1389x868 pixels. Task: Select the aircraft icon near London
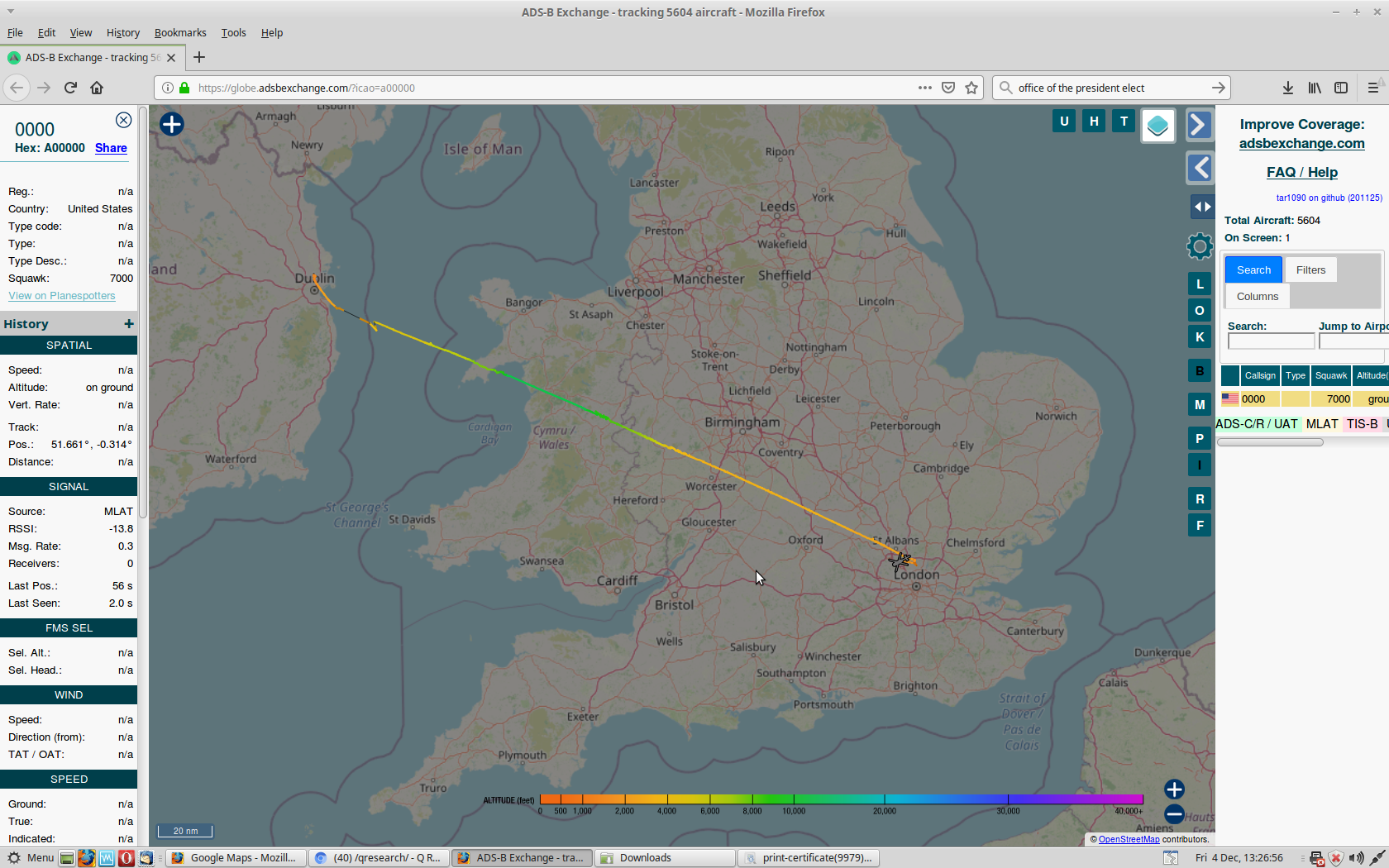click(900, 562)
